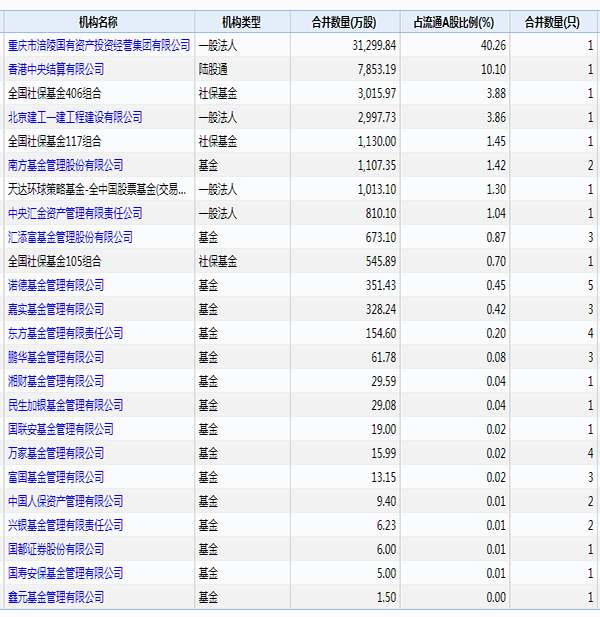Screen dimensions: 600x617
Task: Click the 鹏华基金管理有限公司 link
Action: (x=56, y=357)
